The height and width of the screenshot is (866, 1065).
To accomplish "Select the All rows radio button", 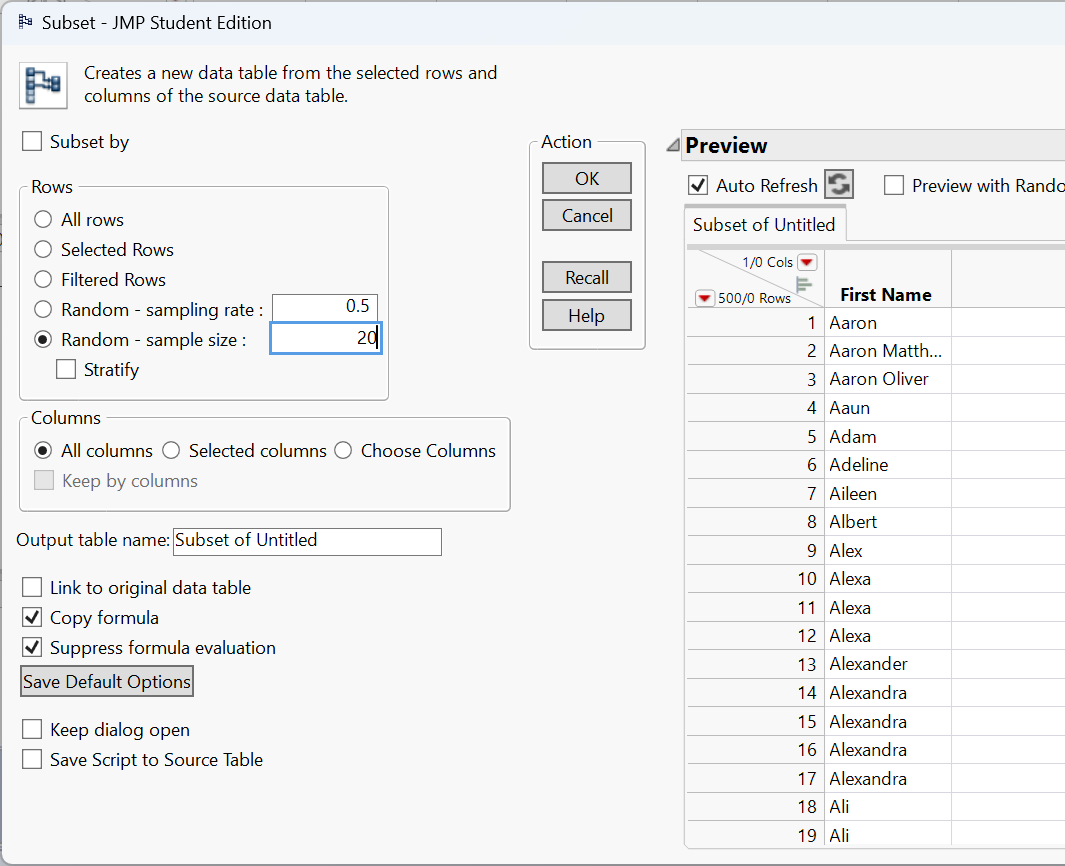I will point(43,220).
